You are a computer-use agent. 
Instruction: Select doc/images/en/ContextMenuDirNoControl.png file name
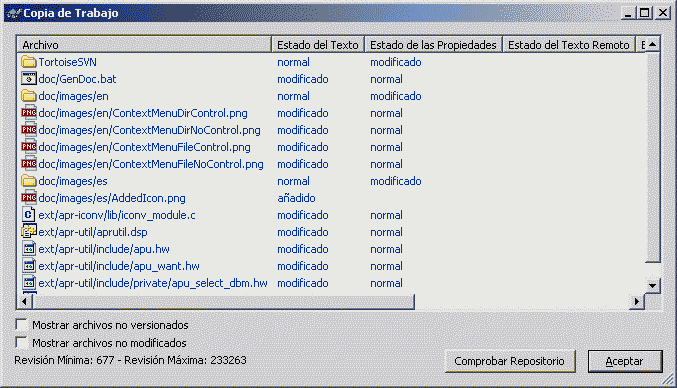(x=149, y=130)
